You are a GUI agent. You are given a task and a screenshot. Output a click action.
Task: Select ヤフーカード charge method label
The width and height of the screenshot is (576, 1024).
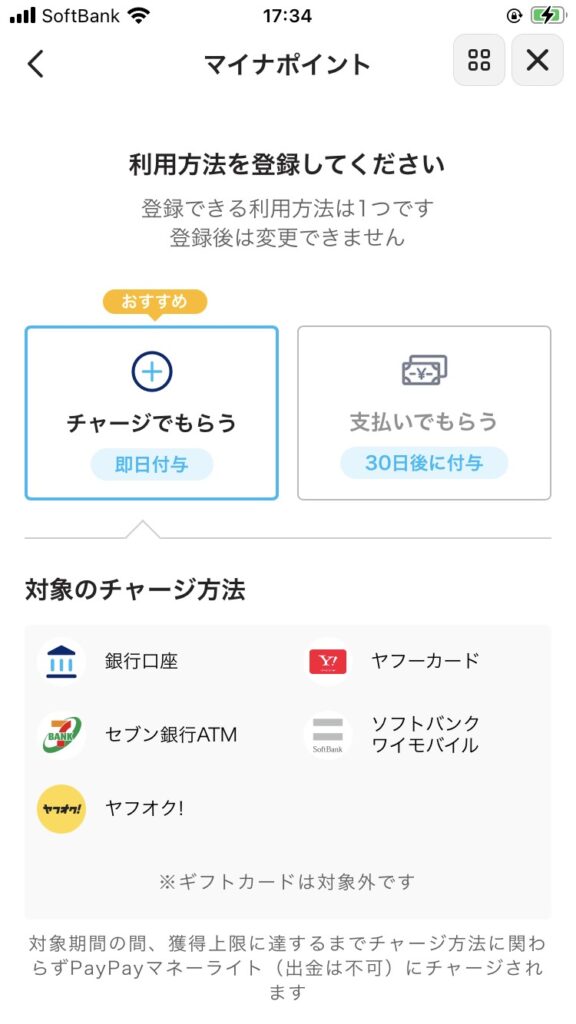[x=425, y=662]
